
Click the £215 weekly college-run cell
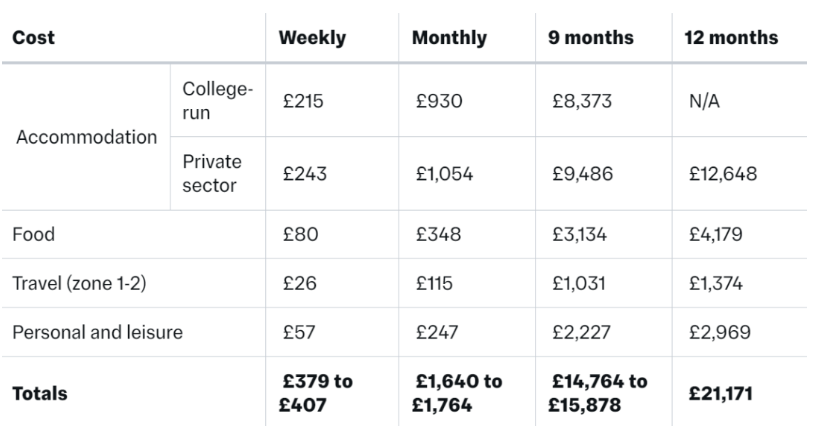coord(303,101)
